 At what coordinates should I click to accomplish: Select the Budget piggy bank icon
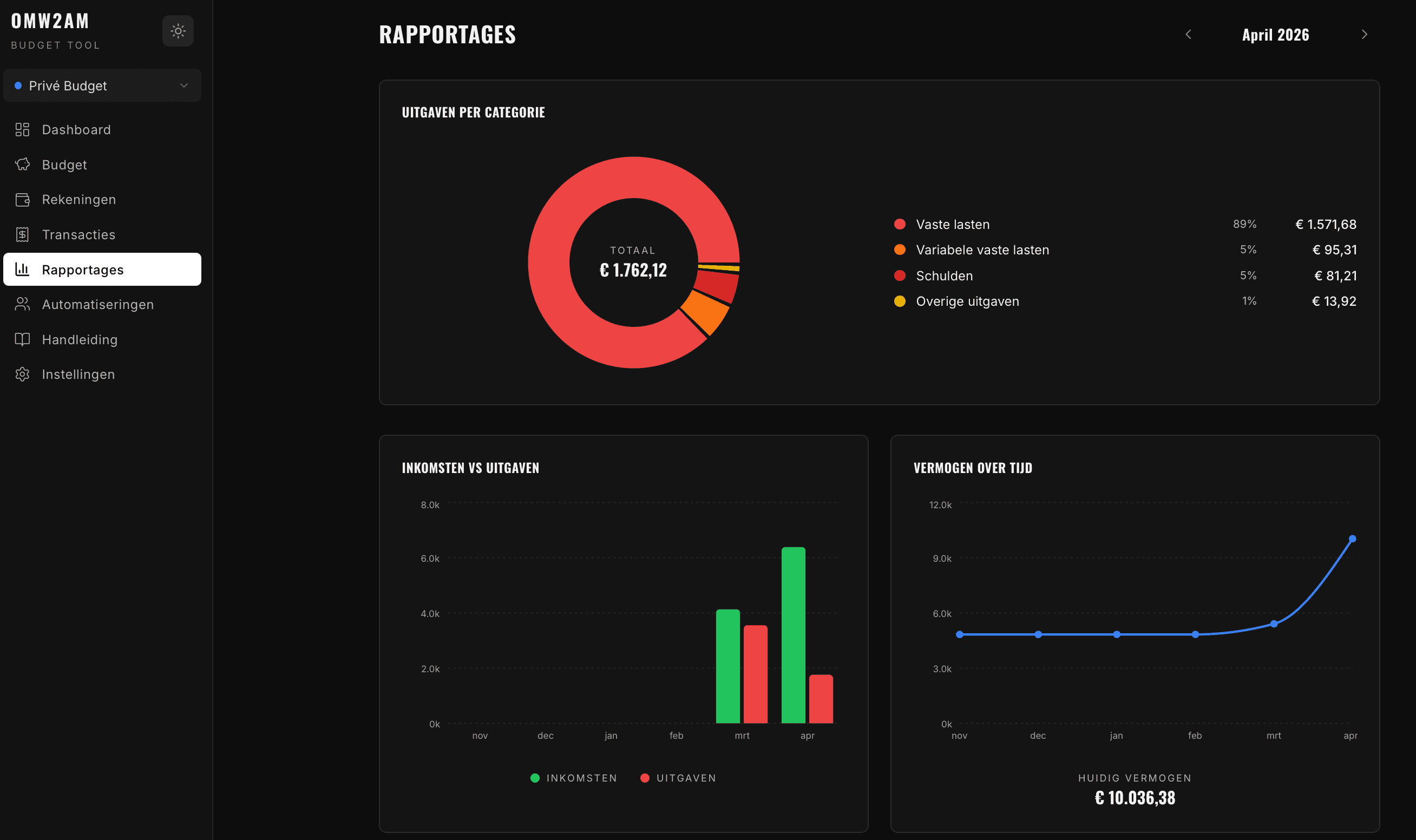(x=23, y=165)
